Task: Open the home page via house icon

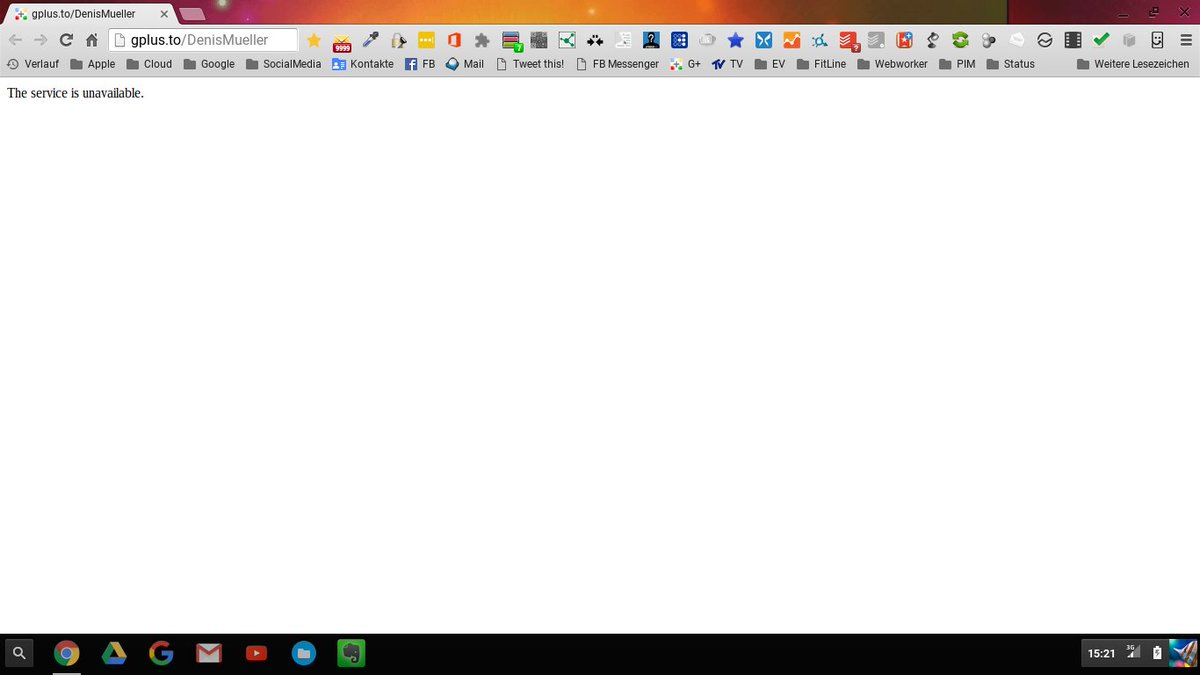Action: coord(92,40)
